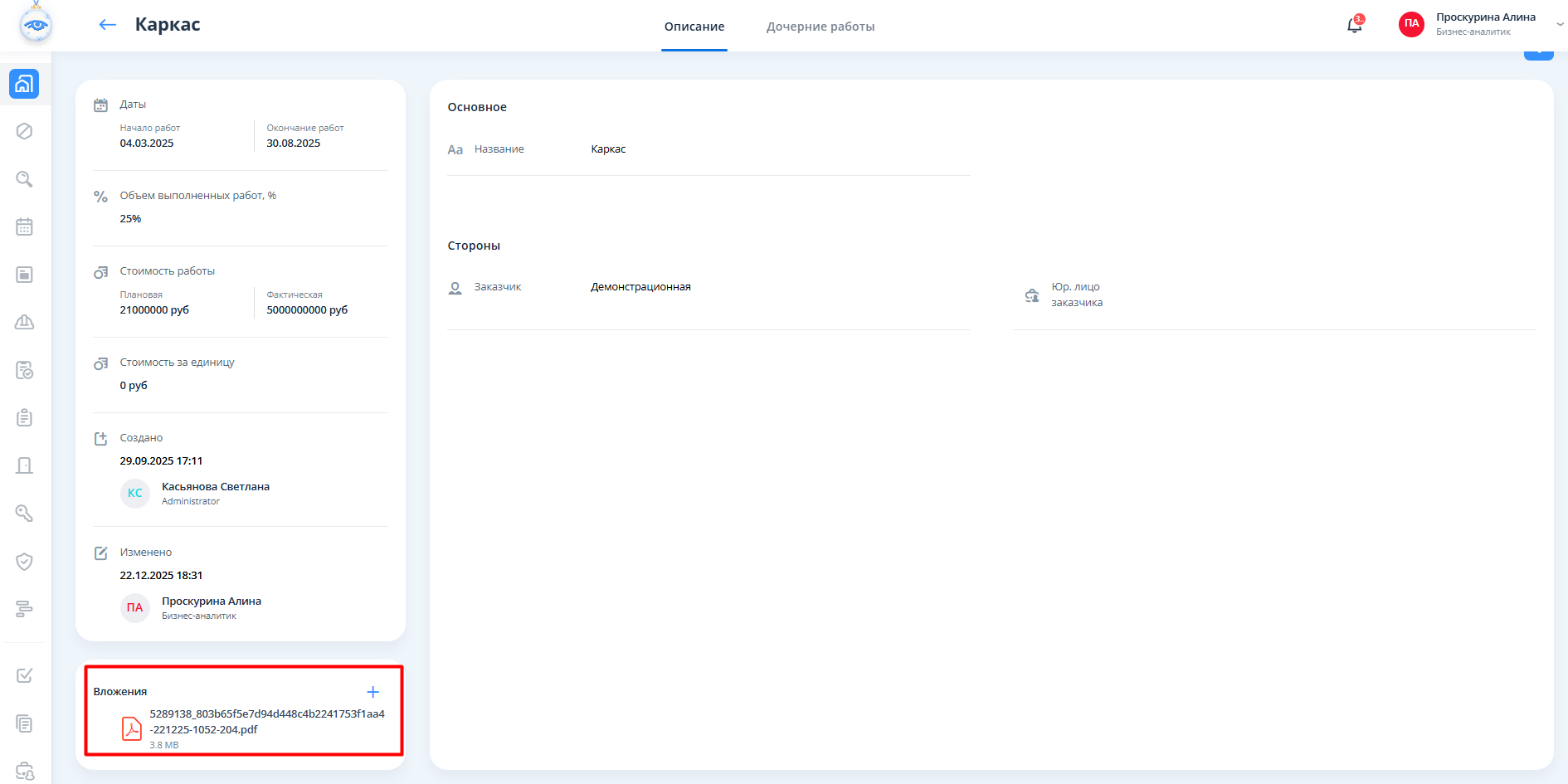Add attachment with plus in Вложения
1568x784 pixels.
pyautogui.click(x=373, y=692)
